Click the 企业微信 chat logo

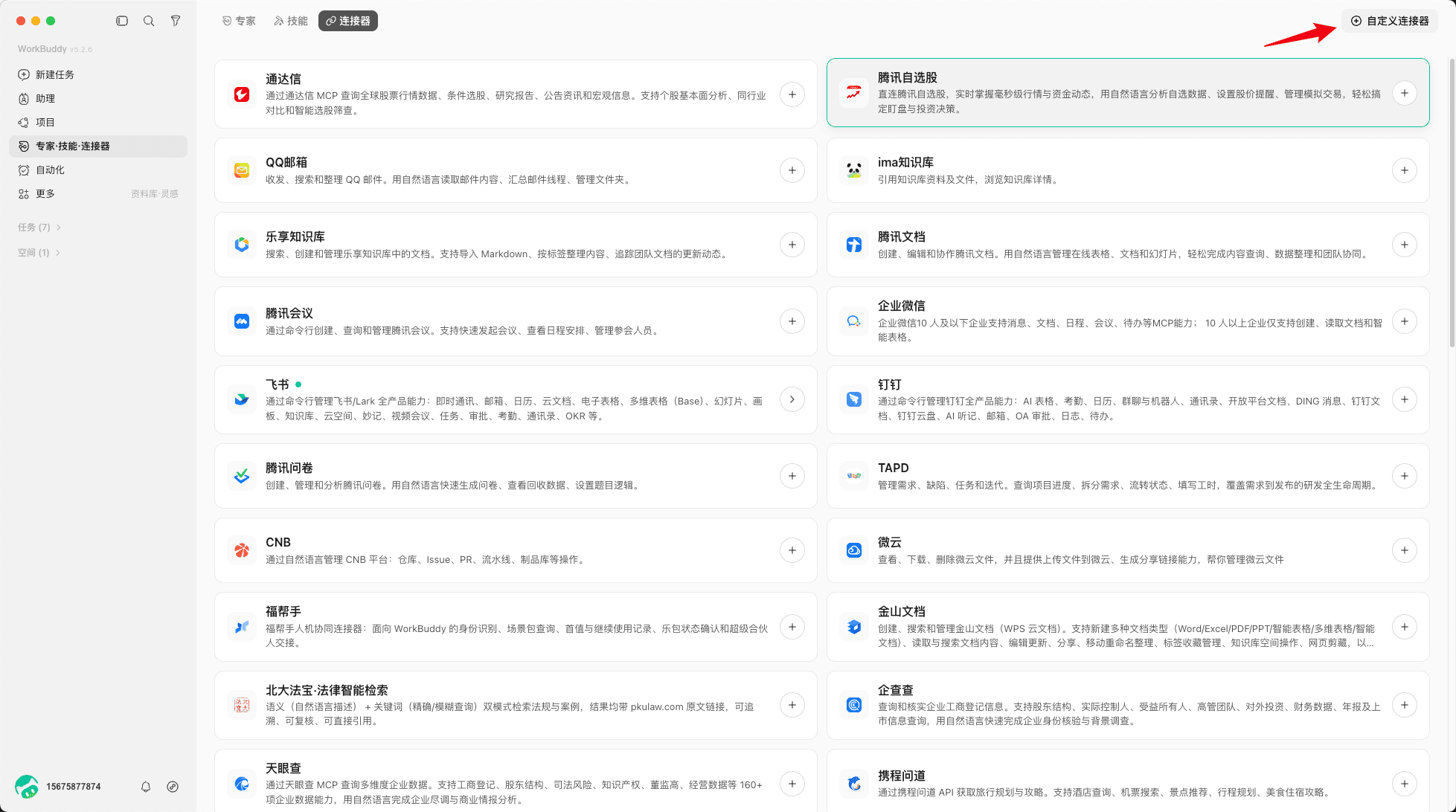pos(854,321)
